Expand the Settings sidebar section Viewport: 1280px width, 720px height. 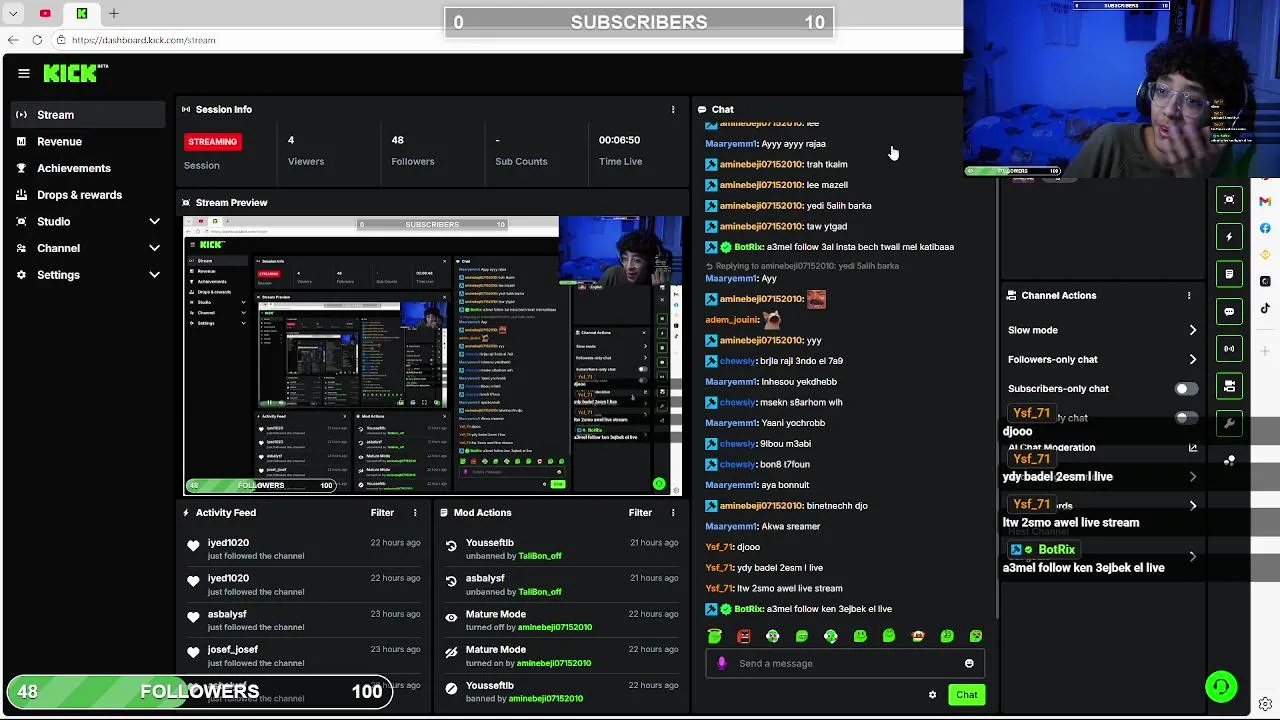point(154,275)
